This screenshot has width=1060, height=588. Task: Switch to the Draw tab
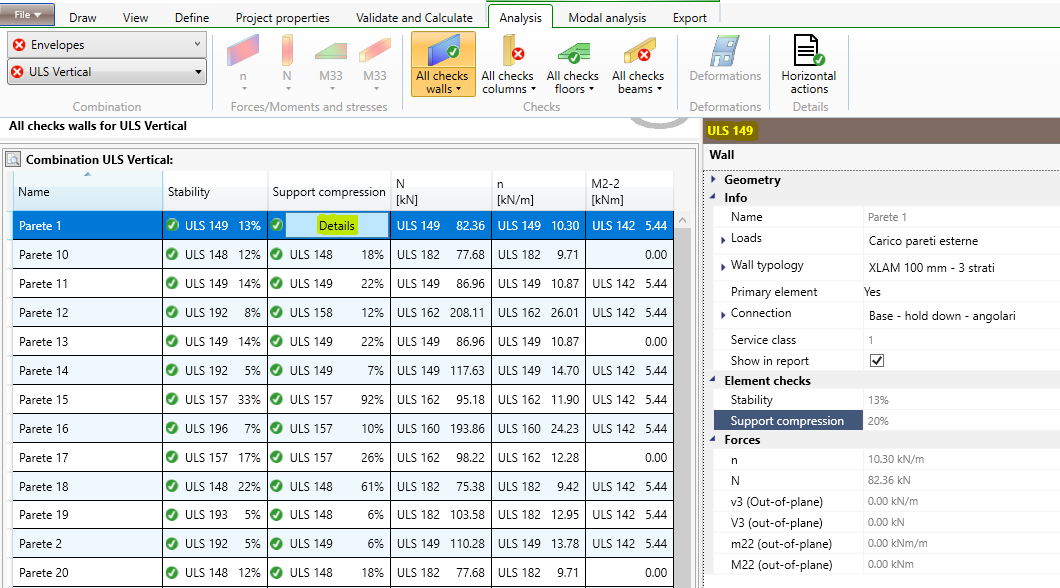click(x=82, y=18)
